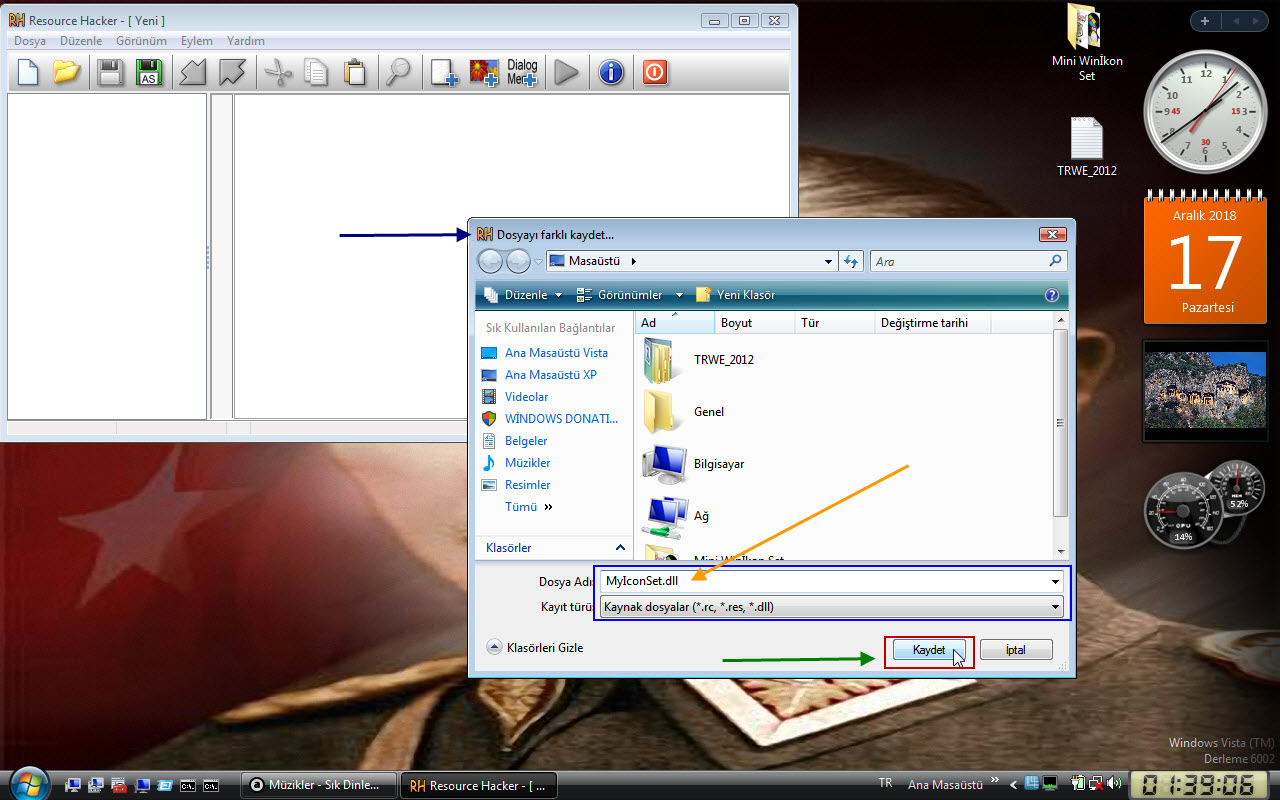Click the Paste clipboard icon
This screenshot has height=800, width=1280.
pyautogui.click(x=355, y=72)
